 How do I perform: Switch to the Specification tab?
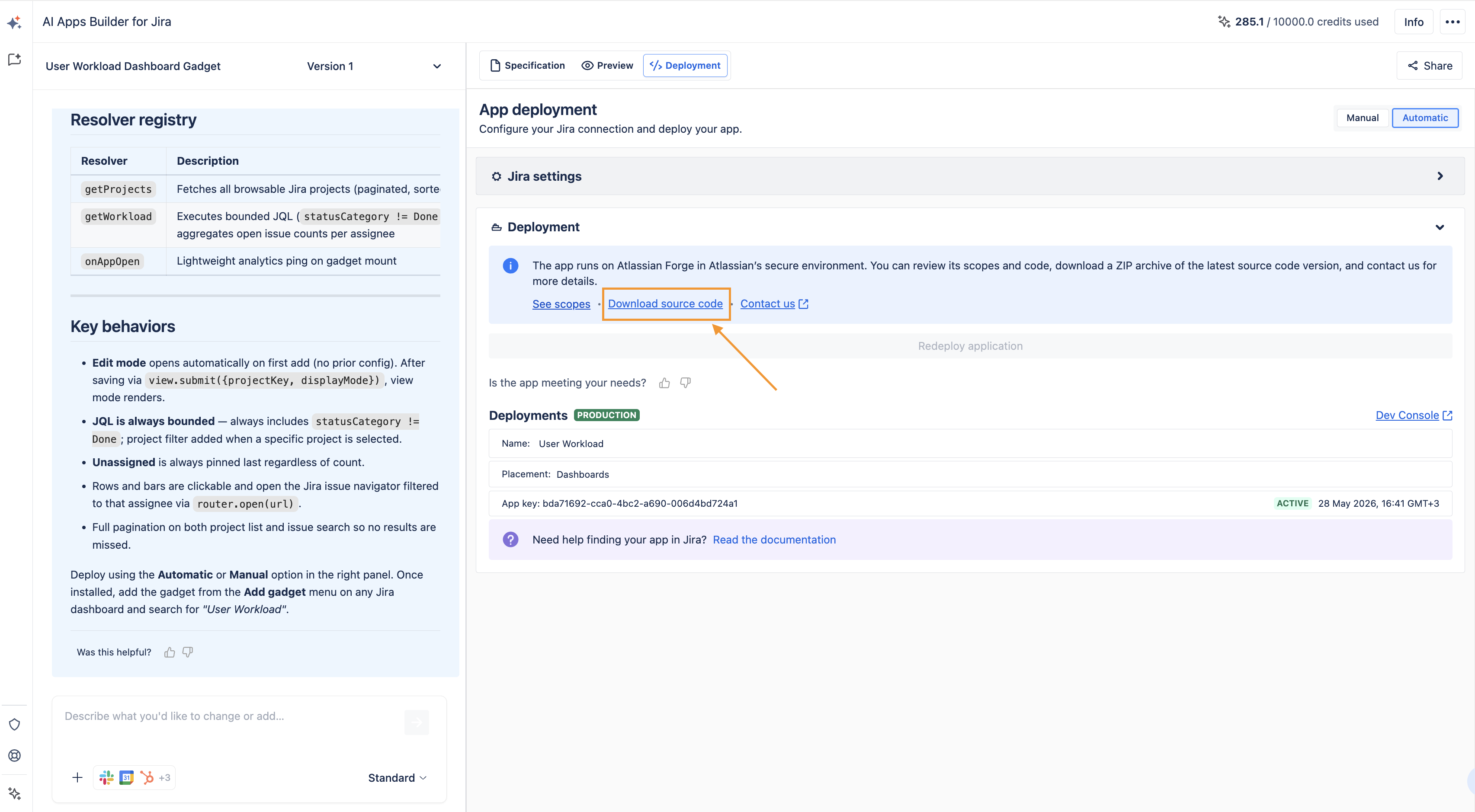click(527, 65)
